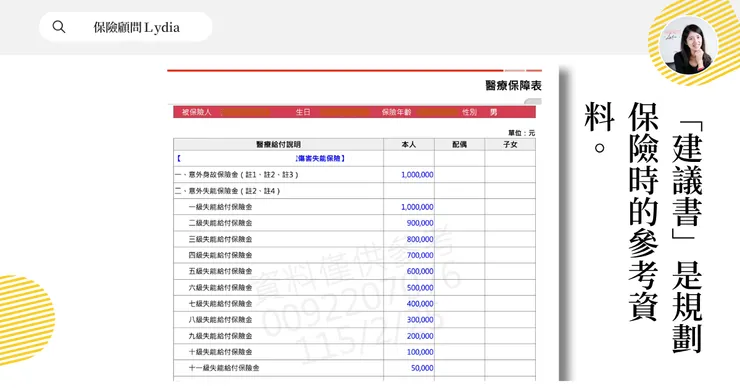Click the 900,000 amount
Image resolution: width=740 pixels, height=388 pixels.
[x=420, y=223]
